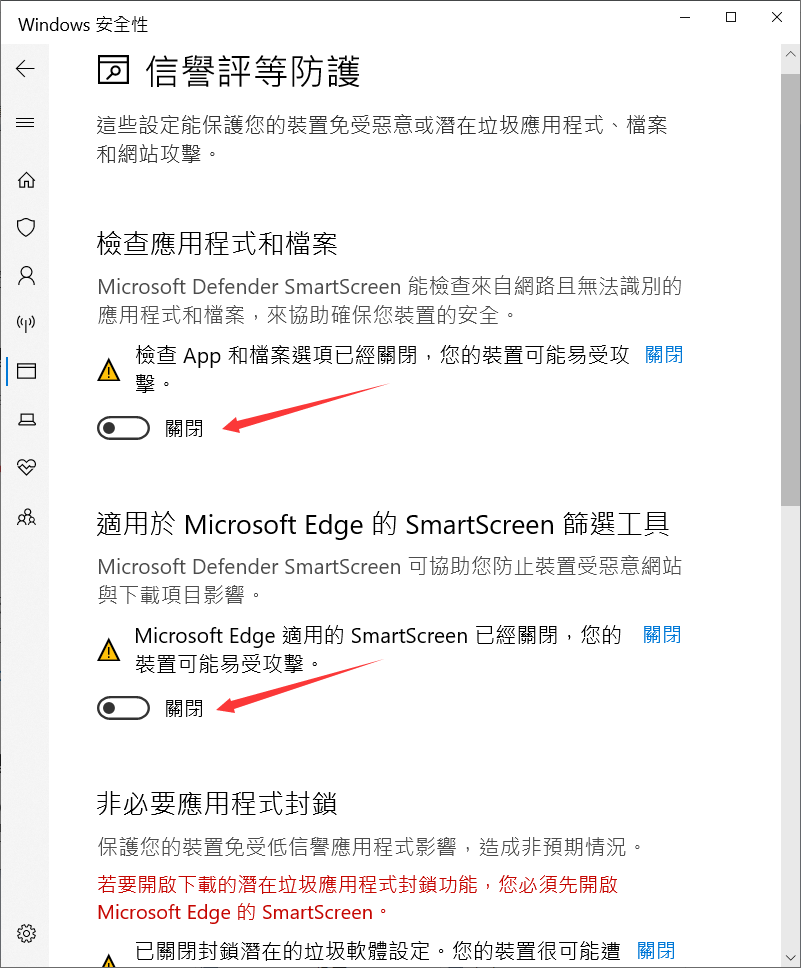The height and width of the screenshot is (968, 801).
Task: Click the vertical scrollbar thumb
Action: click(x=791, y=290)
